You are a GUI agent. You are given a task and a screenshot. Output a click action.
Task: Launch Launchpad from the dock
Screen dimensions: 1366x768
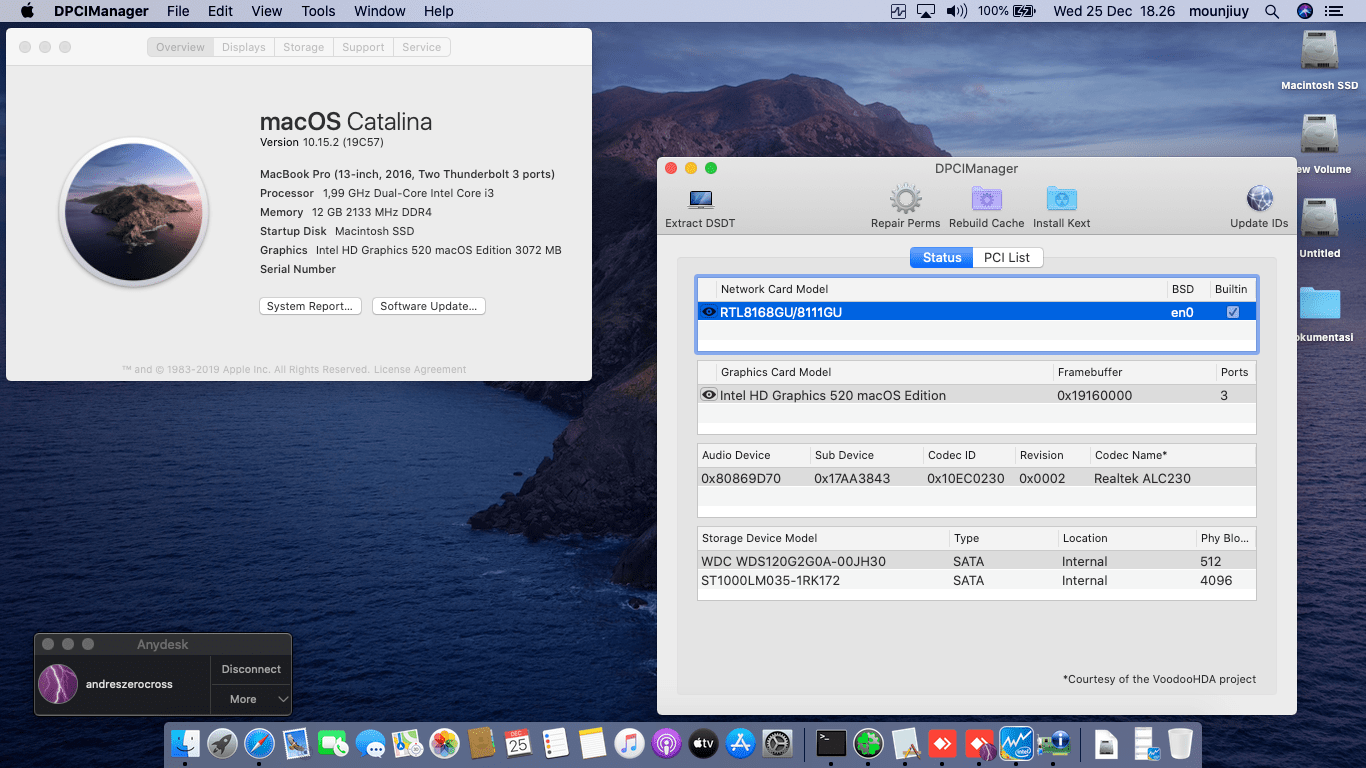pos(222,743)
